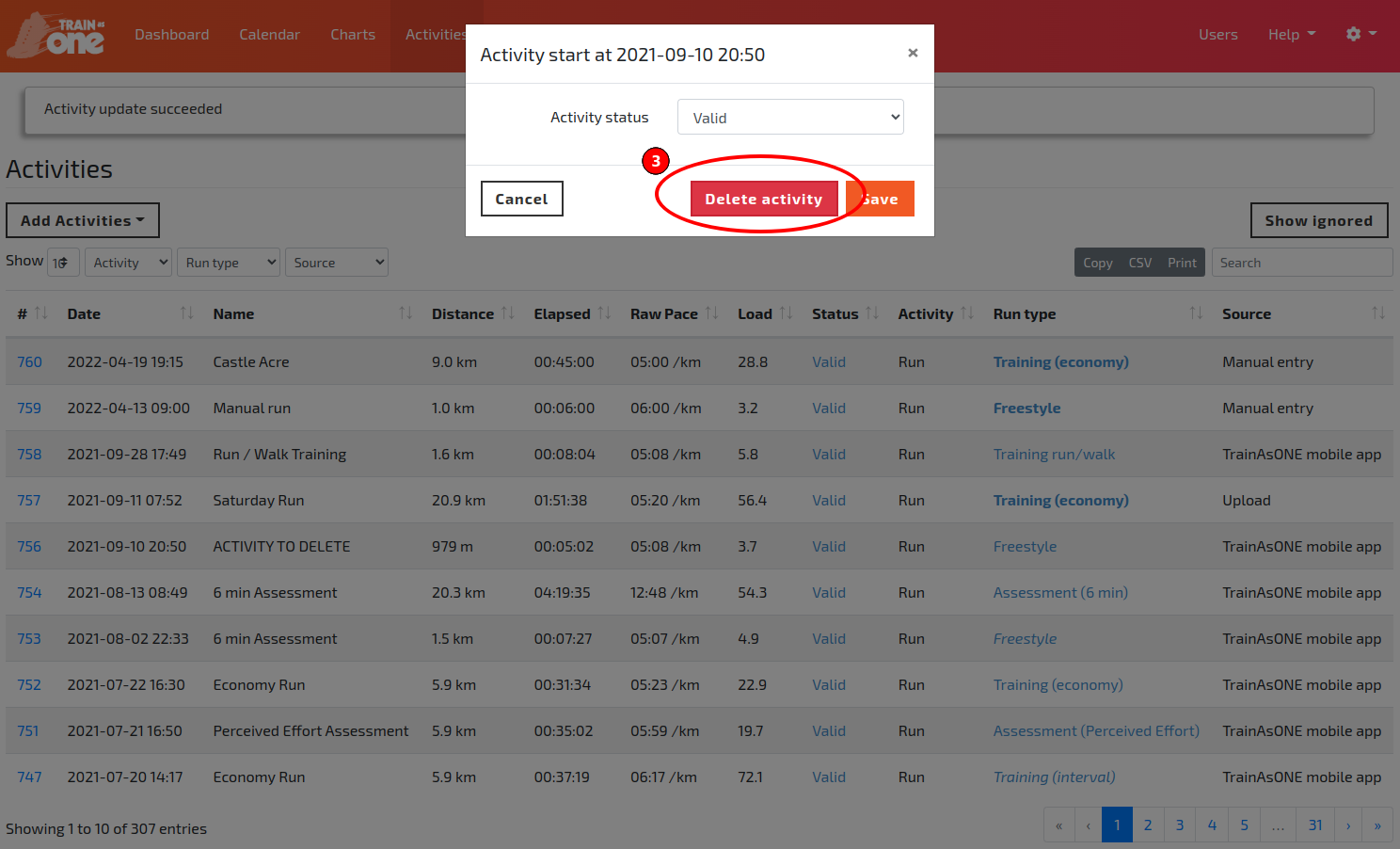Open the Help menu
The image size is (1400, 849).
pyautogui.click(x=1291, y=35)
